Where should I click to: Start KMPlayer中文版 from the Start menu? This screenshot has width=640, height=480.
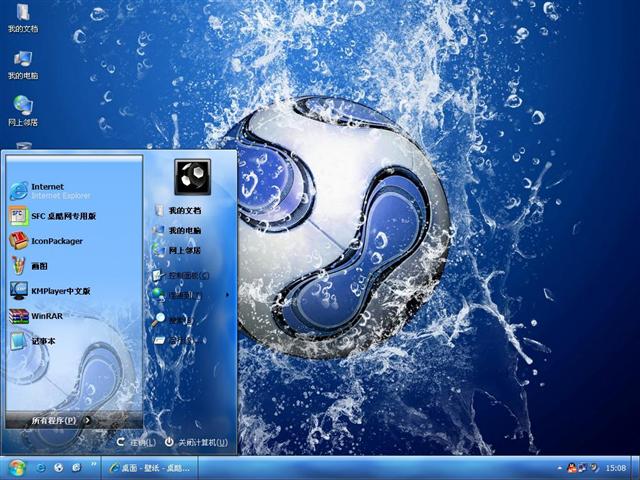click(x=60, y=291)
